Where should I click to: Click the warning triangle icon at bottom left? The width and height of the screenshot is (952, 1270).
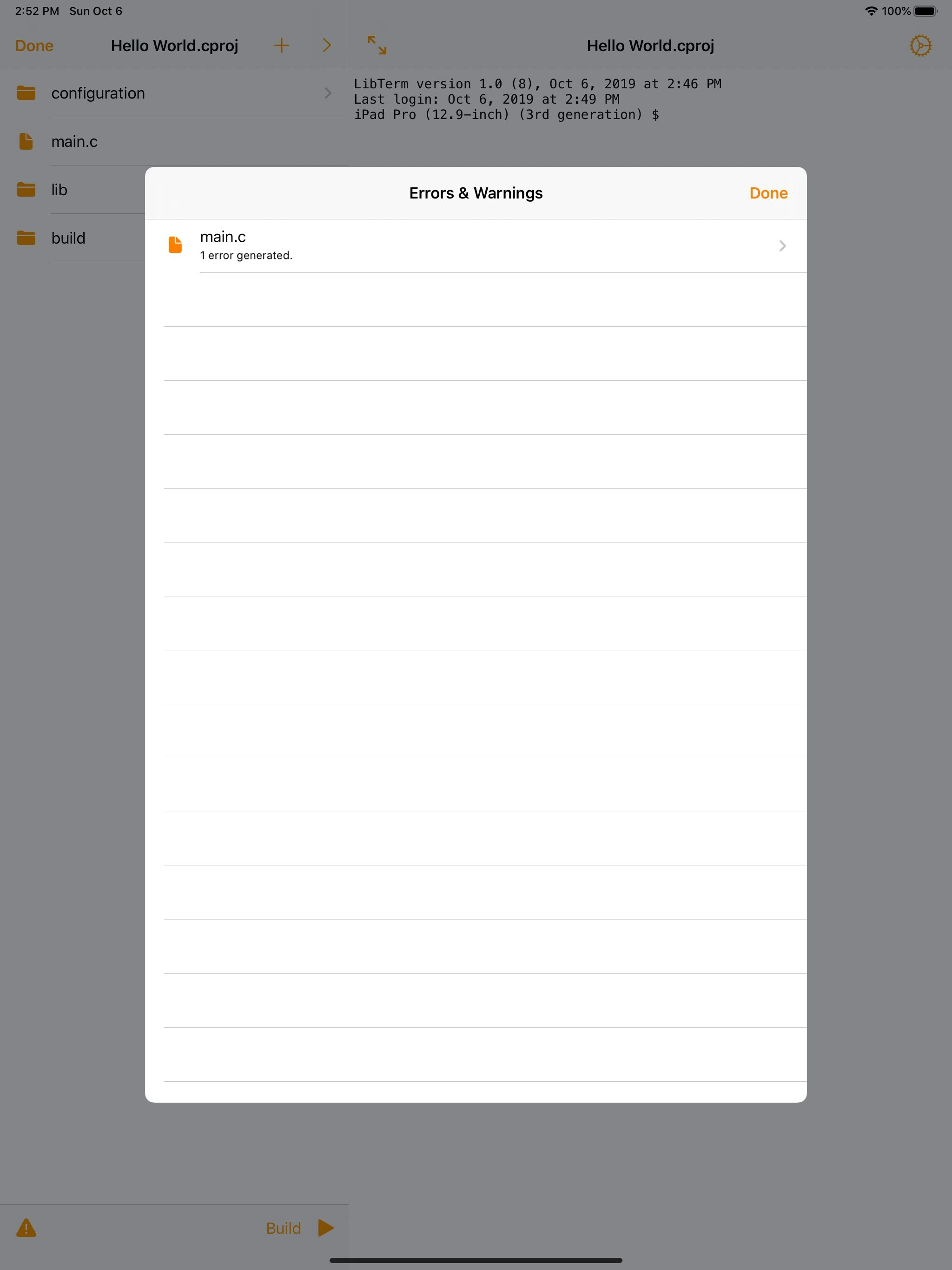click(26, 1228)
